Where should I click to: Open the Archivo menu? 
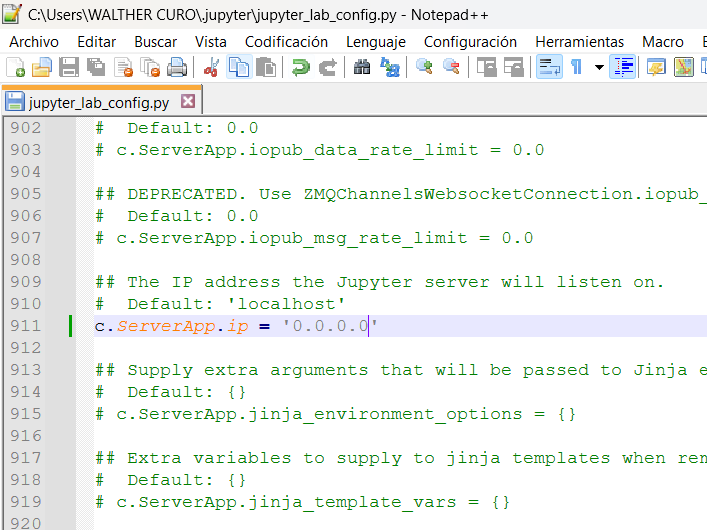34,42
